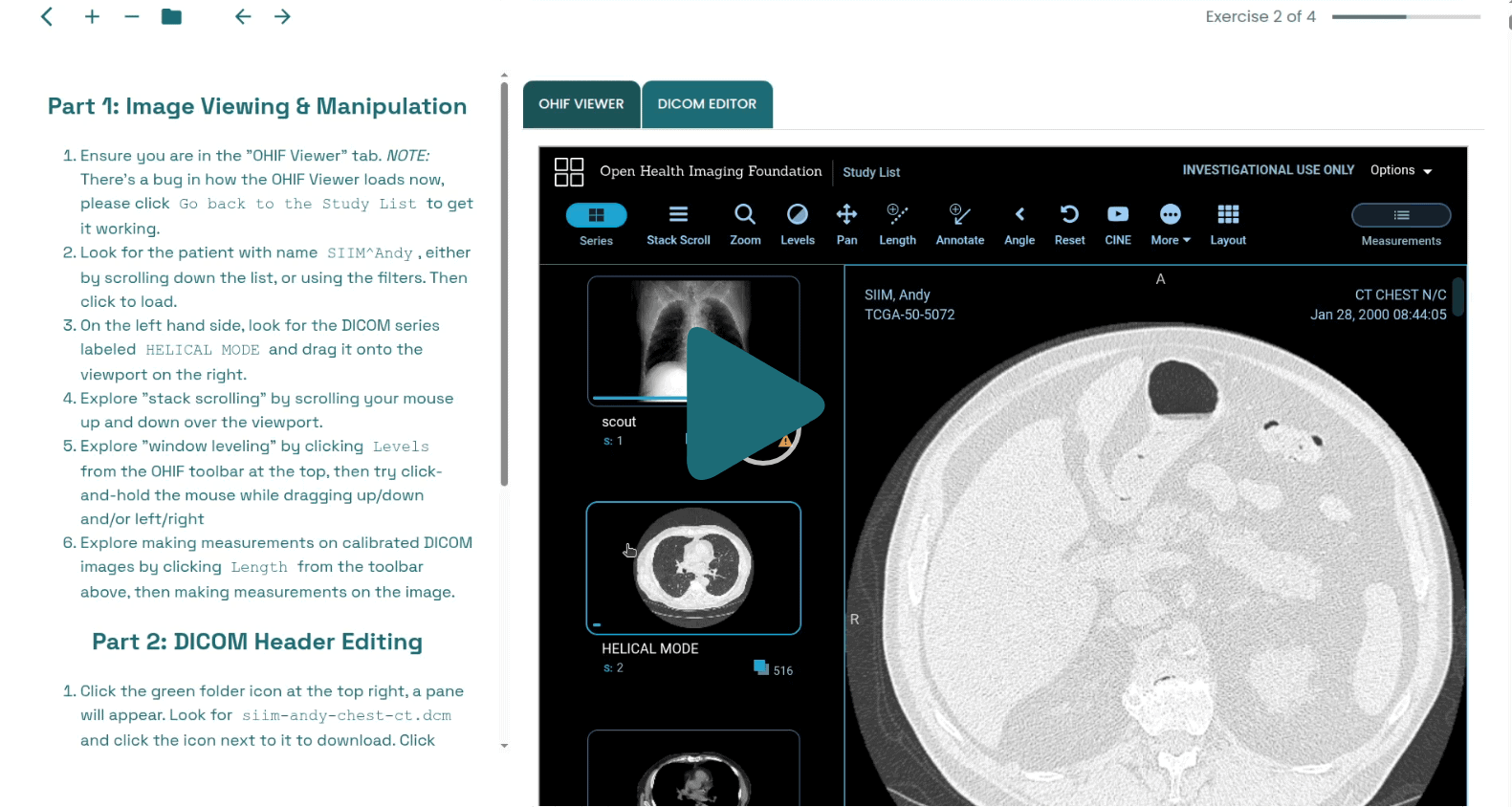Select the Pan tool
The width and height of the screenshot is (1512, 807).
click(846, 225)
